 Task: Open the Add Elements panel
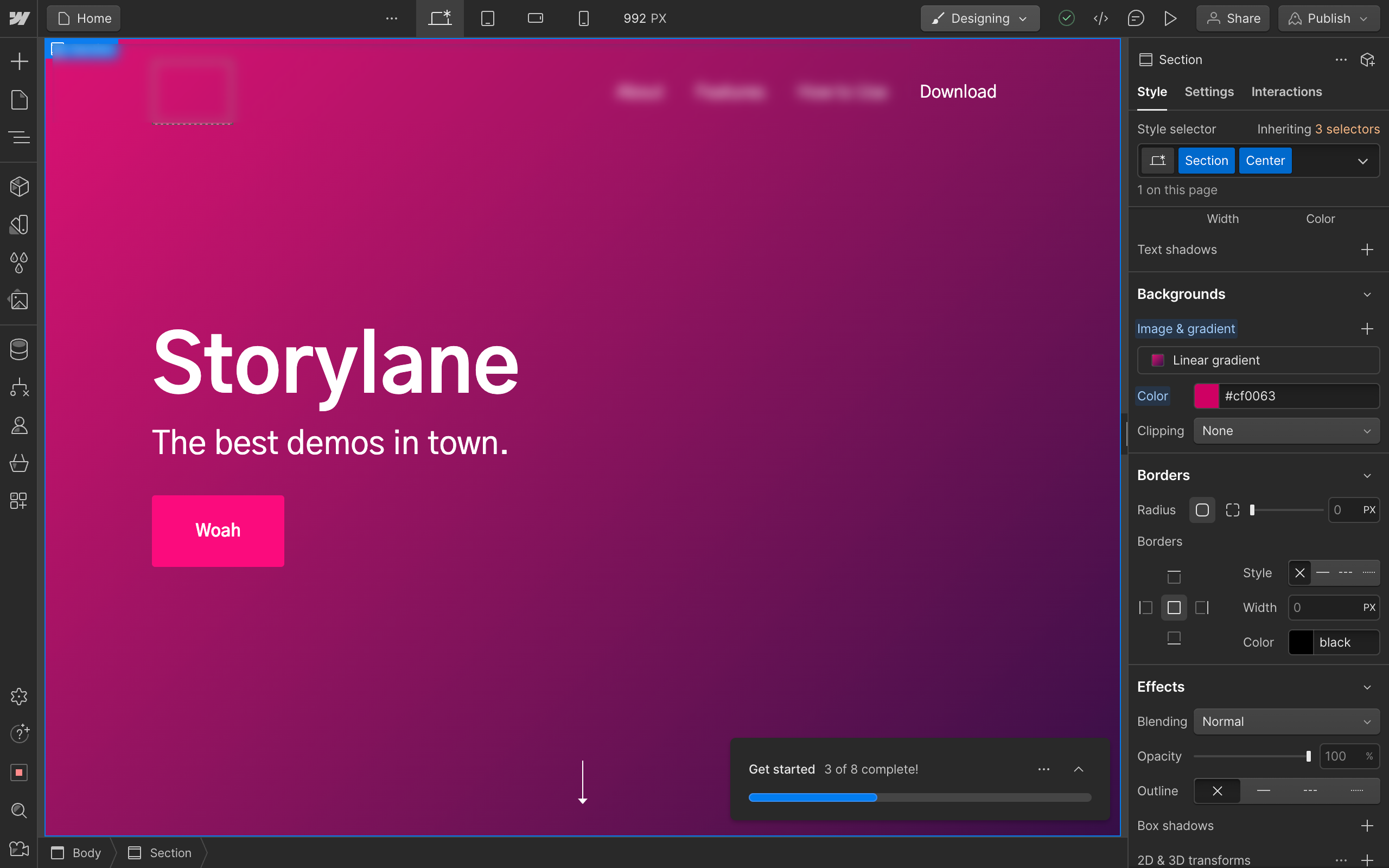[x=19, y=61]
